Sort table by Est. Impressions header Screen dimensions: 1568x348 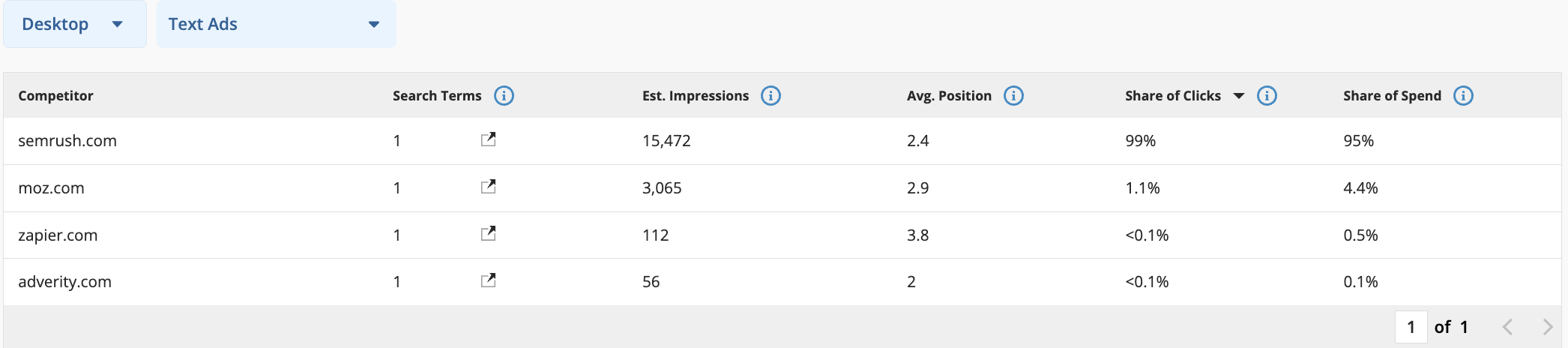(x=696, y=96)
